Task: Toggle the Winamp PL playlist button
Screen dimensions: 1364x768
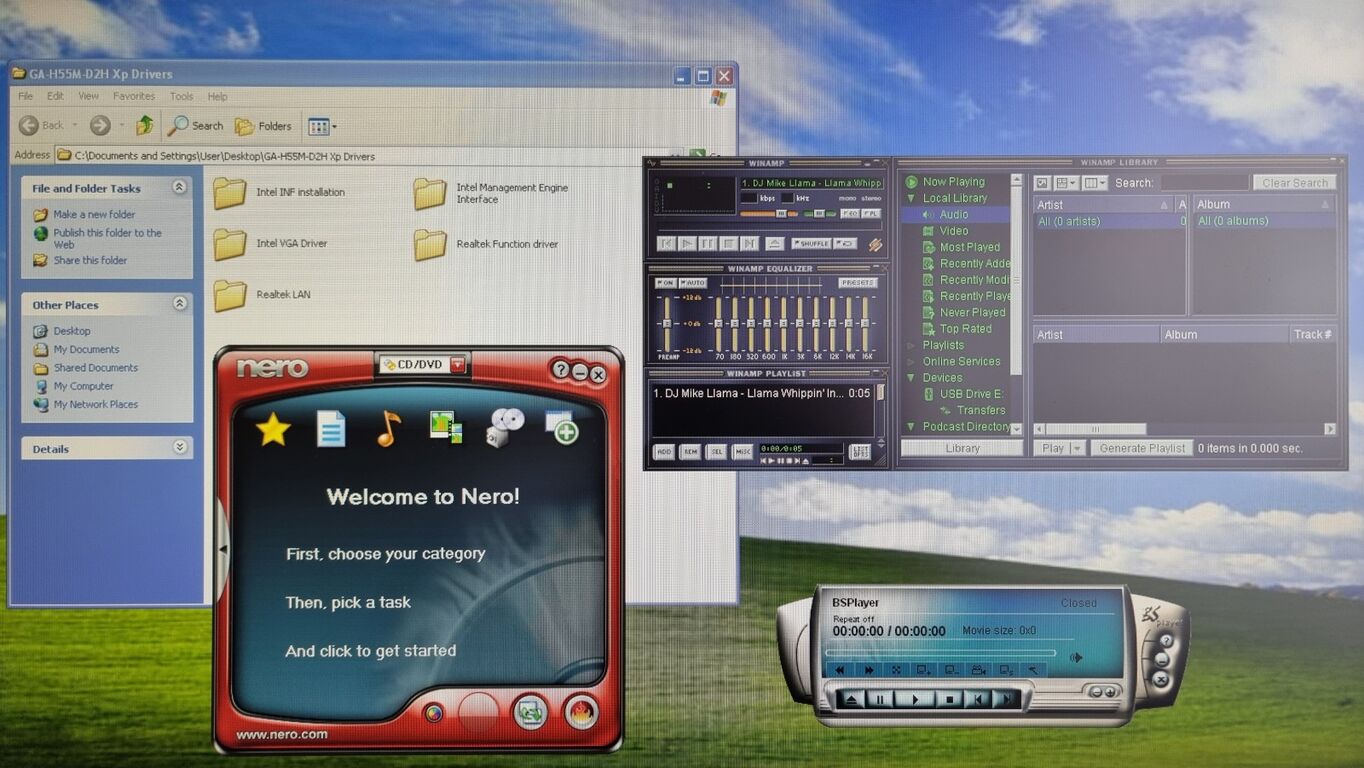Action: point(872,214)
